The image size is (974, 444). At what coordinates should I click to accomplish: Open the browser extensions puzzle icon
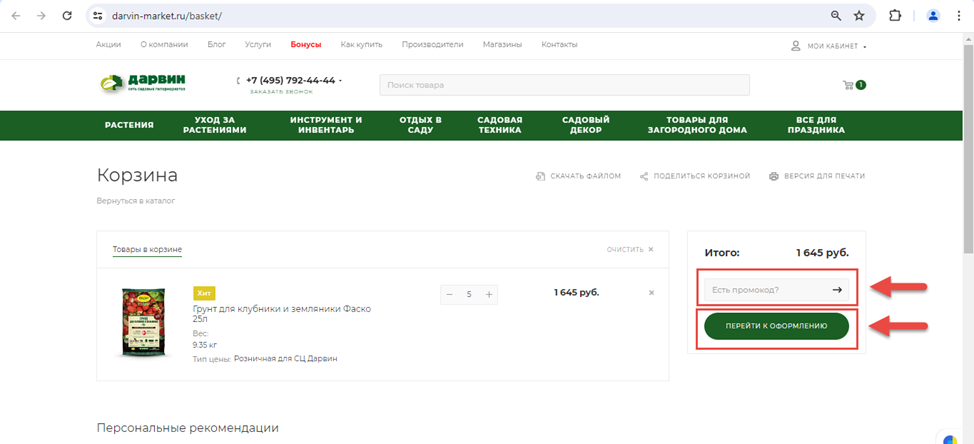895,16
